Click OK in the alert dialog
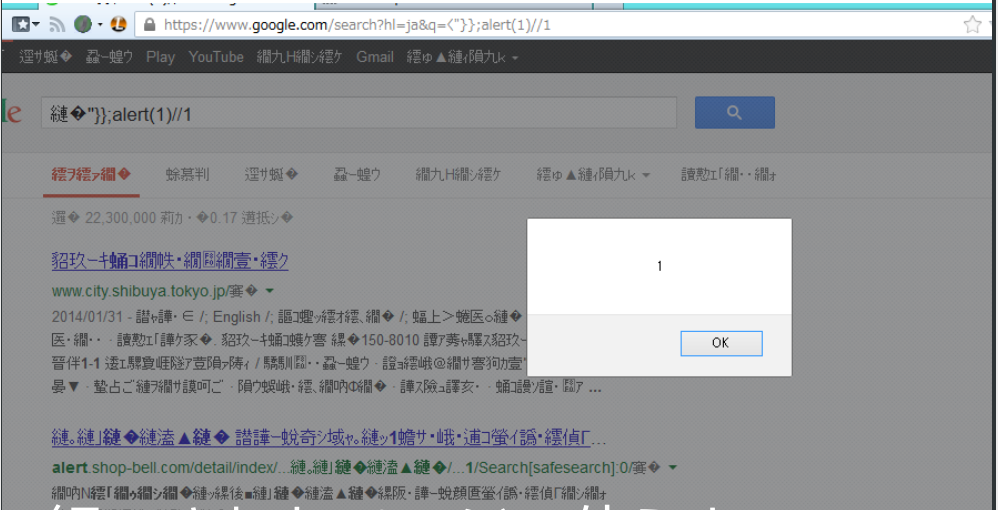The width and height of the screenshot is (998, 510). tap(721, 343)
